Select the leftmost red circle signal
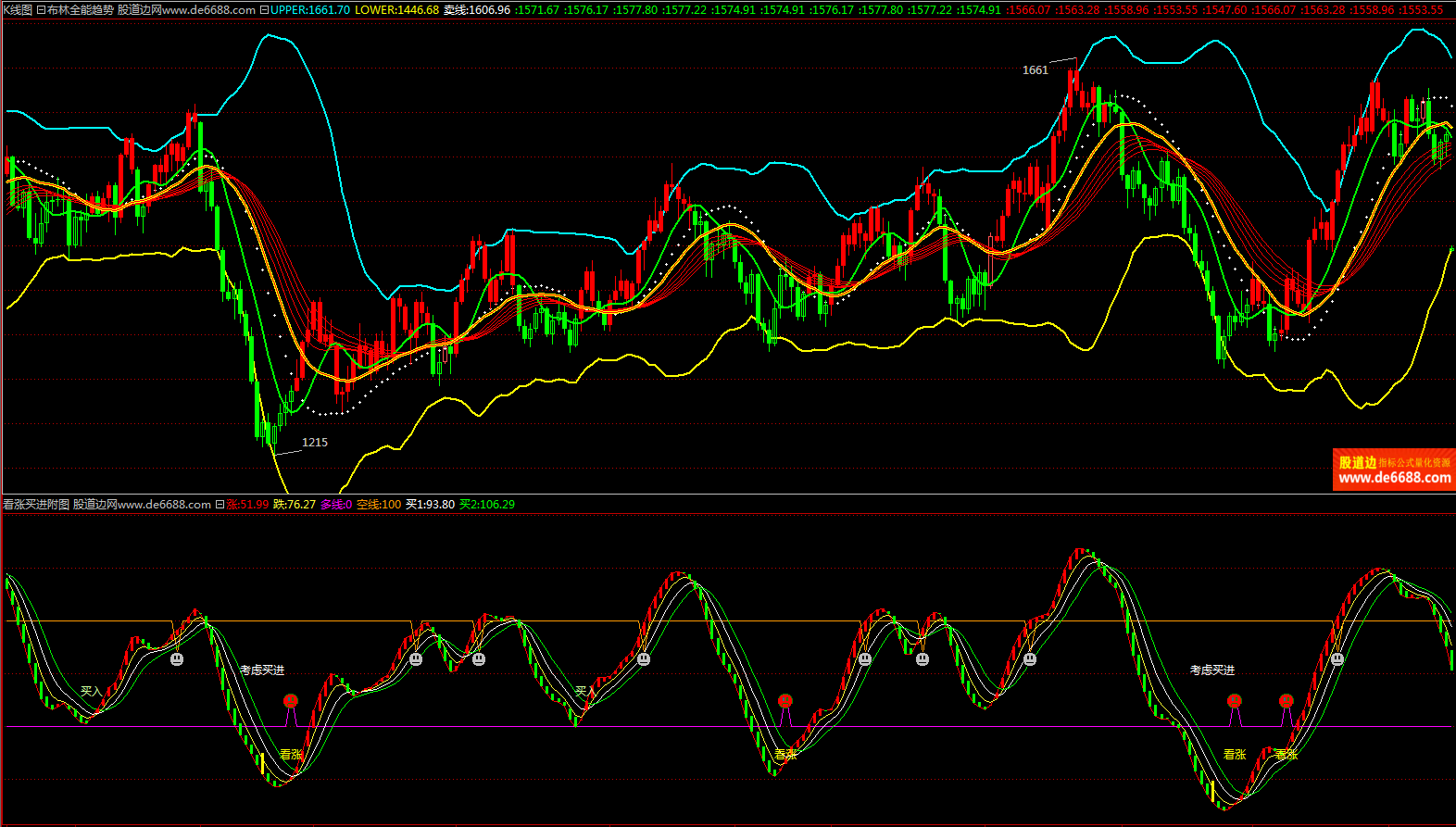The height and width of the screenshot is (827, 1456). (291, 701)
